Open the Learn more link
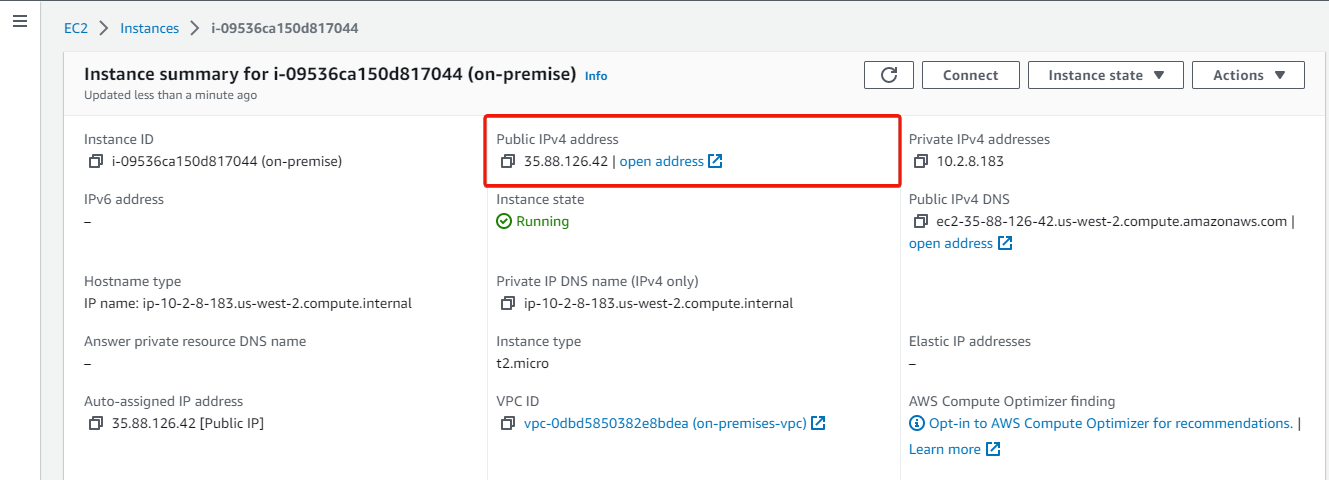Image resolution: width=1329 pixels, height=480 pixels. 954,449
